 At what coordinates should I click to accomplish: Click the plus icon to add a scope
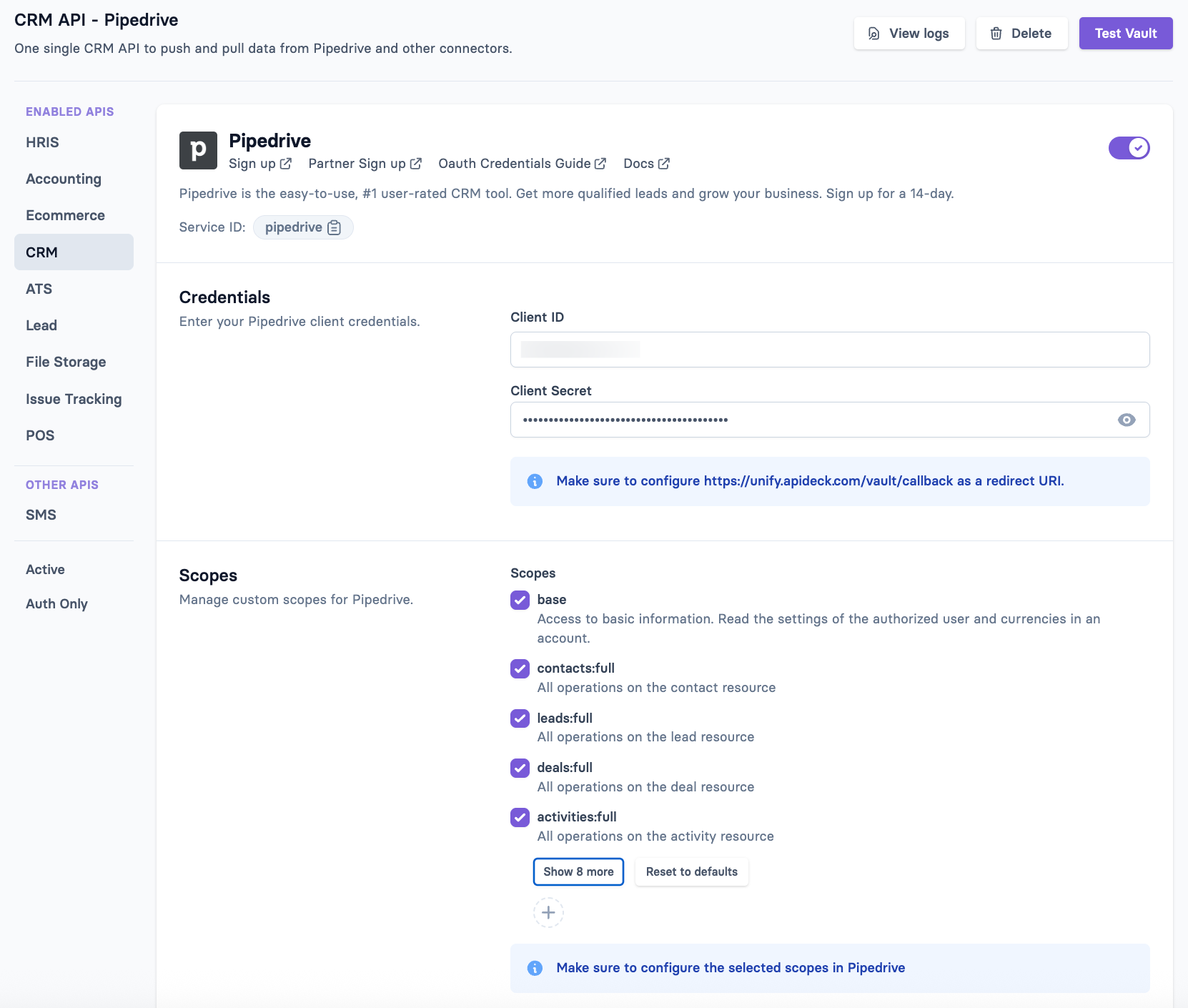(548, 913)
